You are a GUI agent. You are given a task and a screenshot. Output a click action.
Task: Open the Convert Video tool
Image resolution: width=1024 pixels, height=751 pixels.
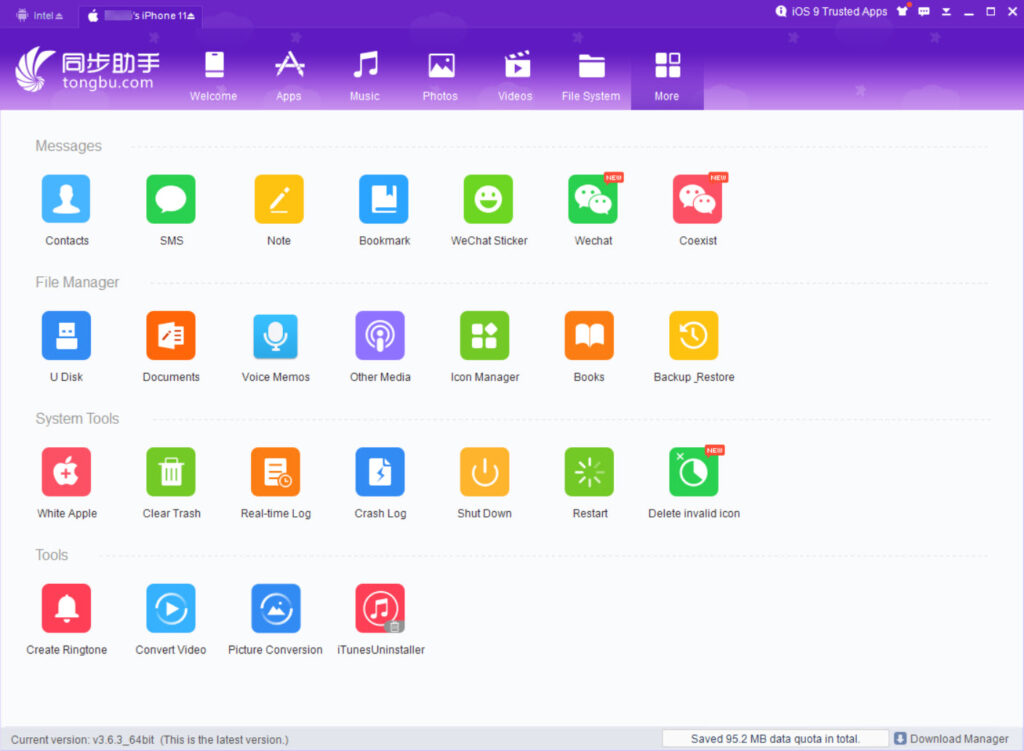pos(171,609)
